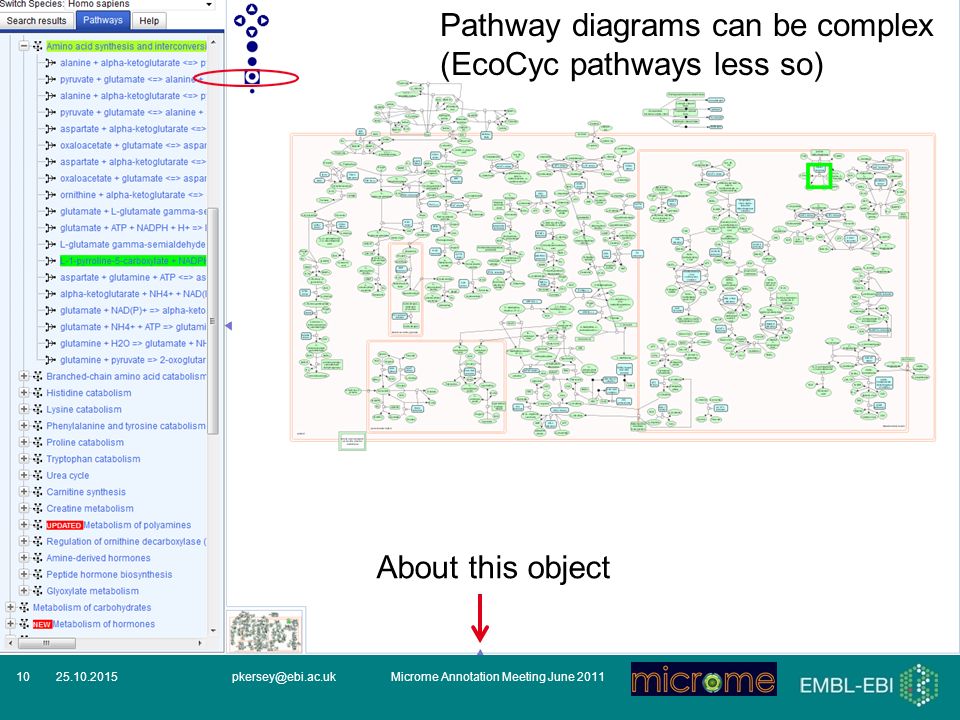The image size is (960, 720).
Task: Click reaction icon beside glutamate + NH4+ + ATP
Action: coord(51,327)
